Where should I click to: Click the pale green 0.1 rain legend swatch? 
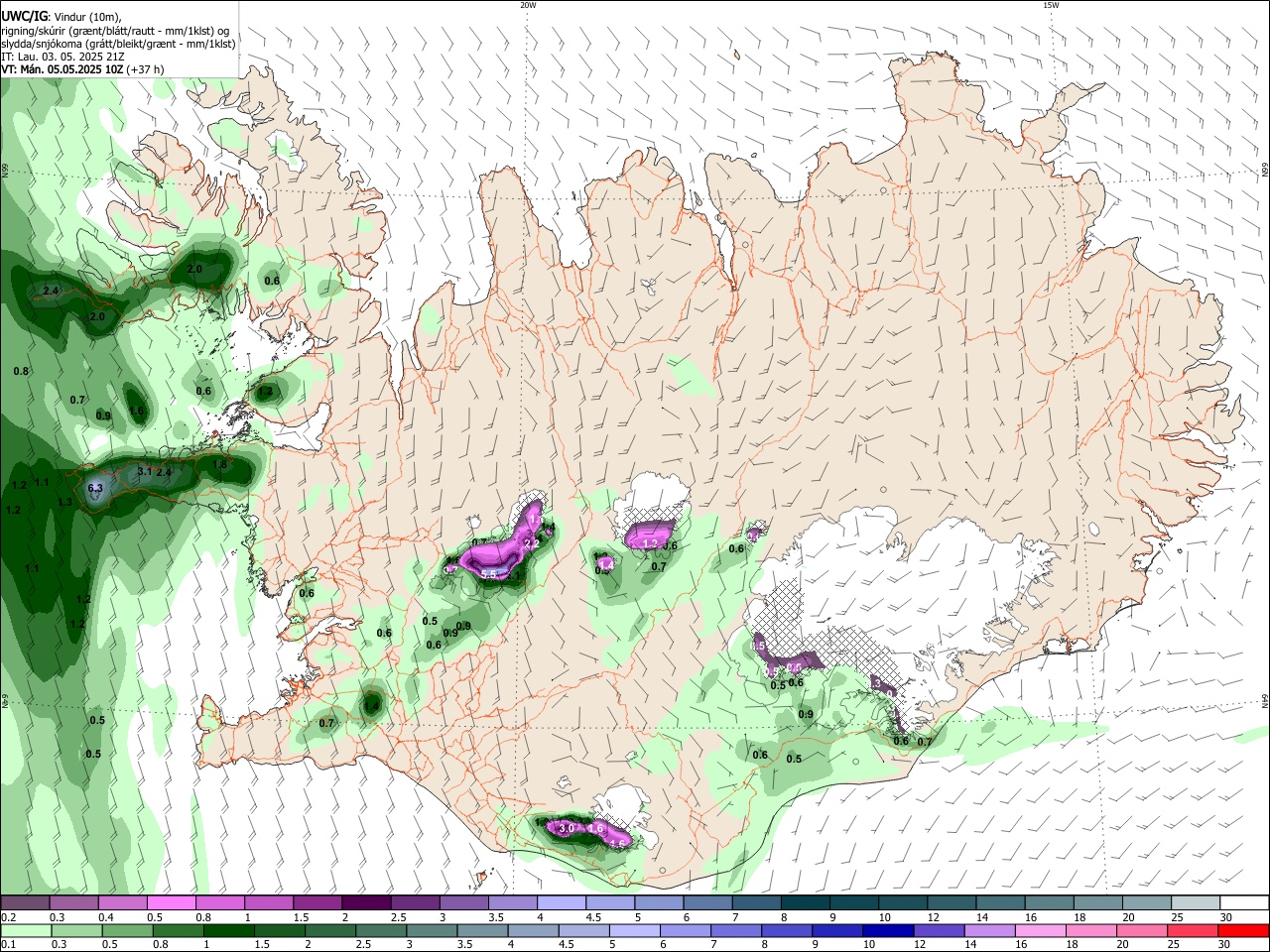[25, 930]
